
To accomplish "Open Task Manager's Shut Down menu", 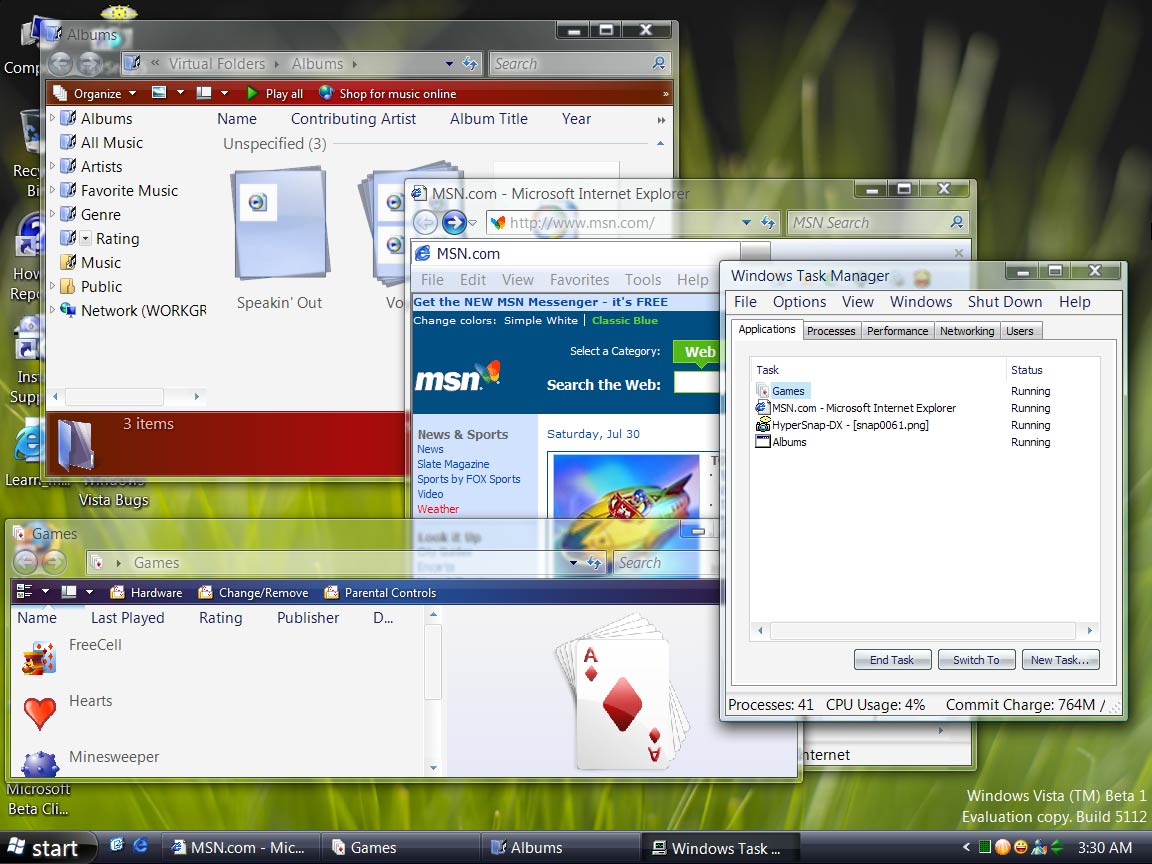I will pos(1004,301).
